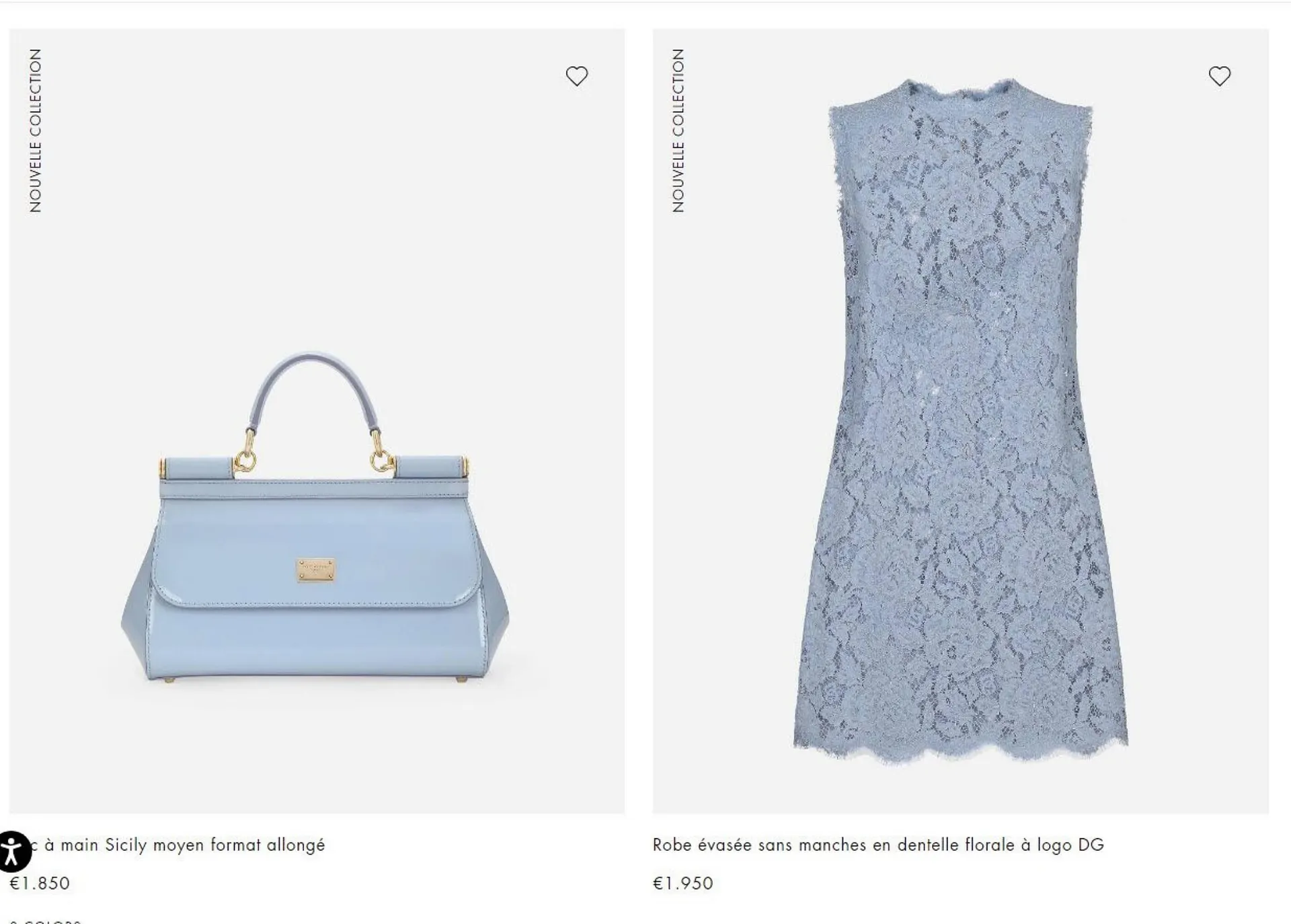Add the Sicily handbag to wishlist
Viewport: 1291px width, 924px height.
[576, 76]
